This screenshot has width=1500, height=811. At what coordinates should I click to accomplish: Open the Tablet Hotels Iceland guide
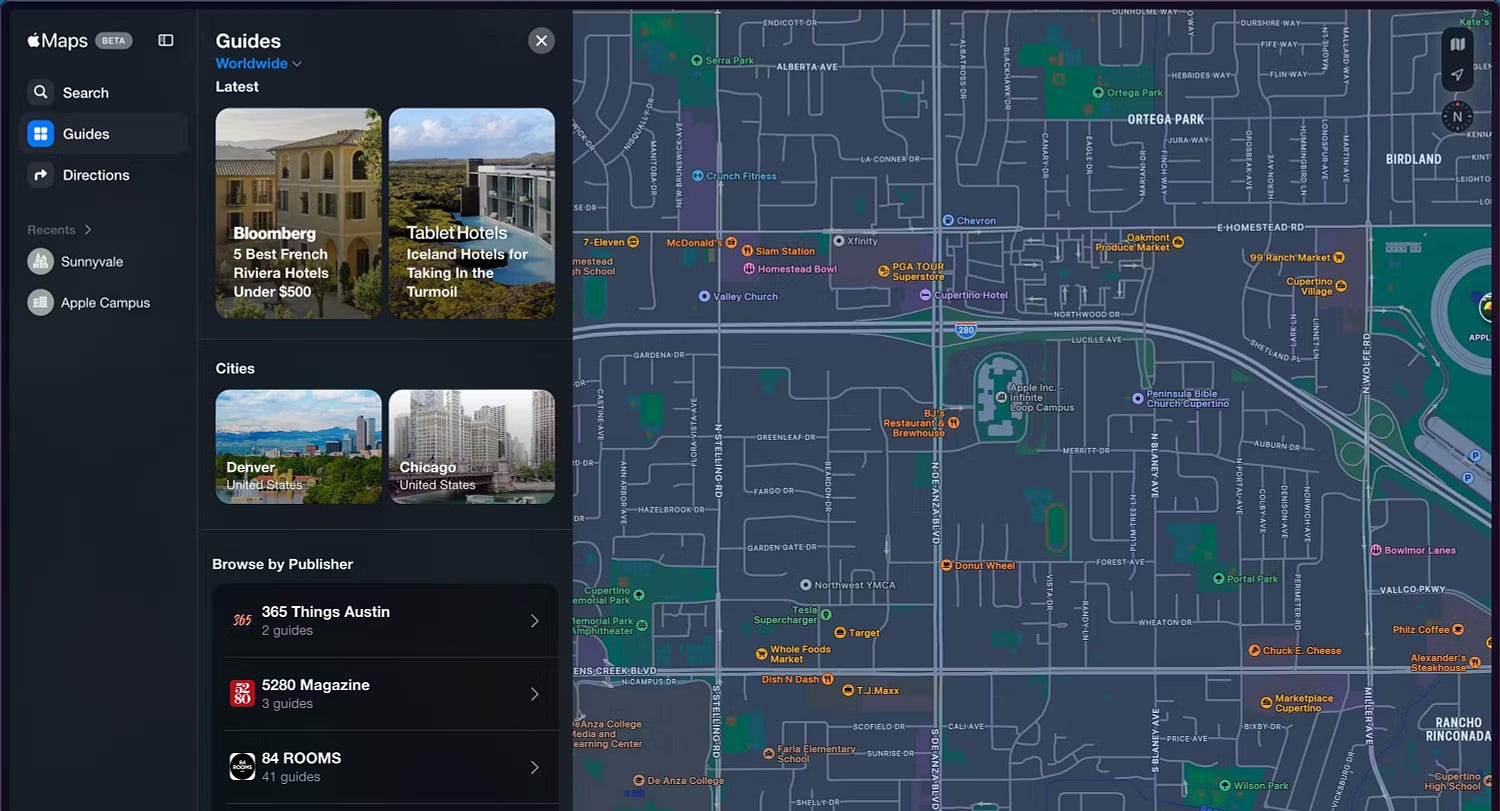[472, 213]
